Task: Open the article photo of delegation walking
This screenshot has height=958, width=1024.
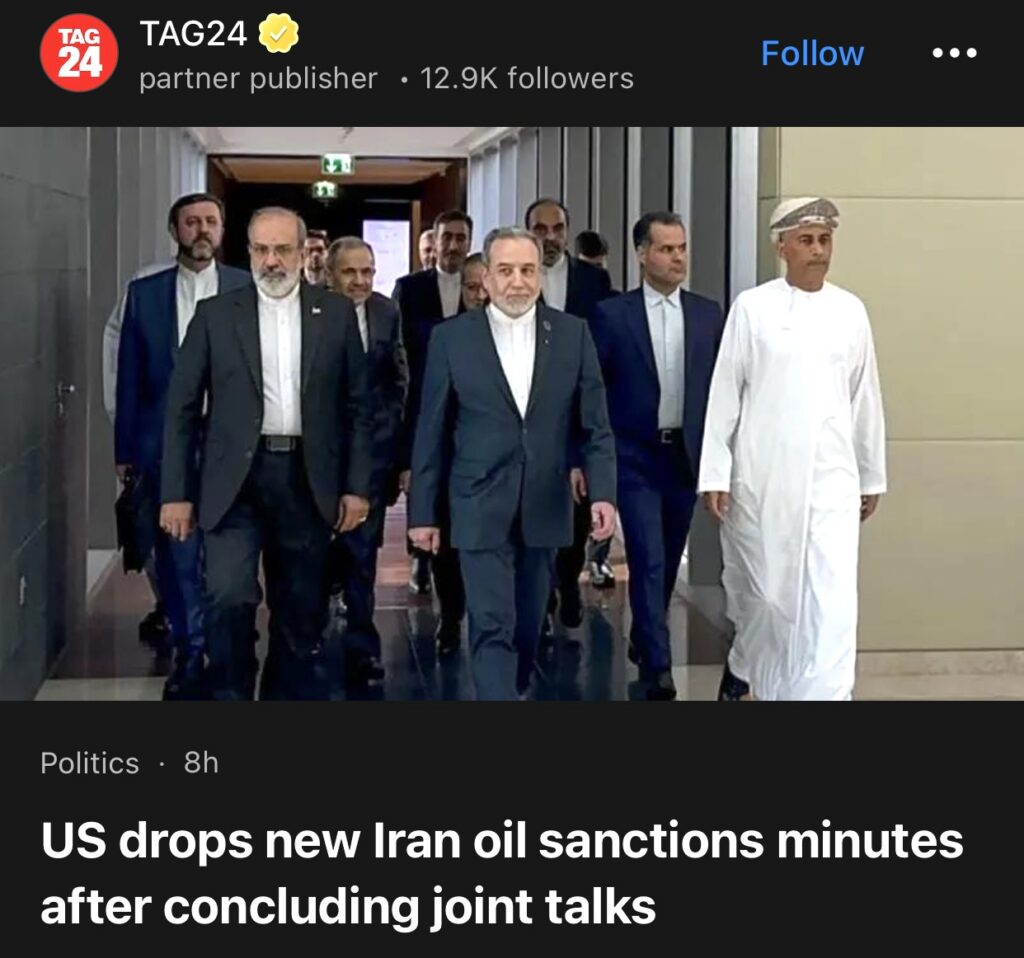Action: [512, 413]
